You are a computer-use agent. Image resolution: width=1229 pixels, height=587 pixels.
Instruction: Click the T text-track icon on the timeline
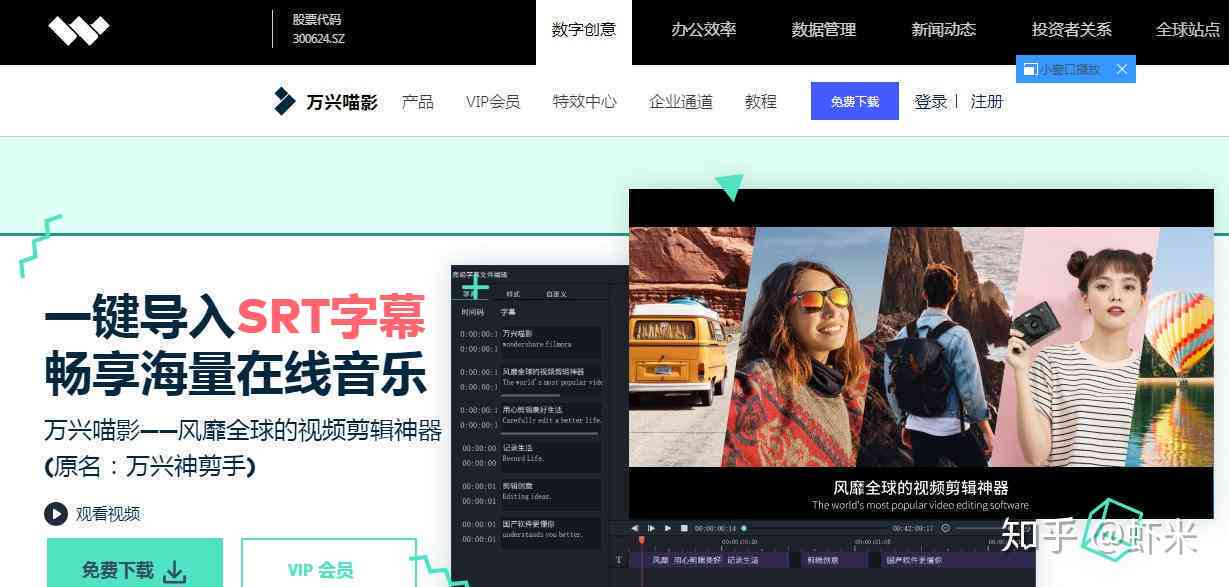pyautogui.click(x=619, y=560)
